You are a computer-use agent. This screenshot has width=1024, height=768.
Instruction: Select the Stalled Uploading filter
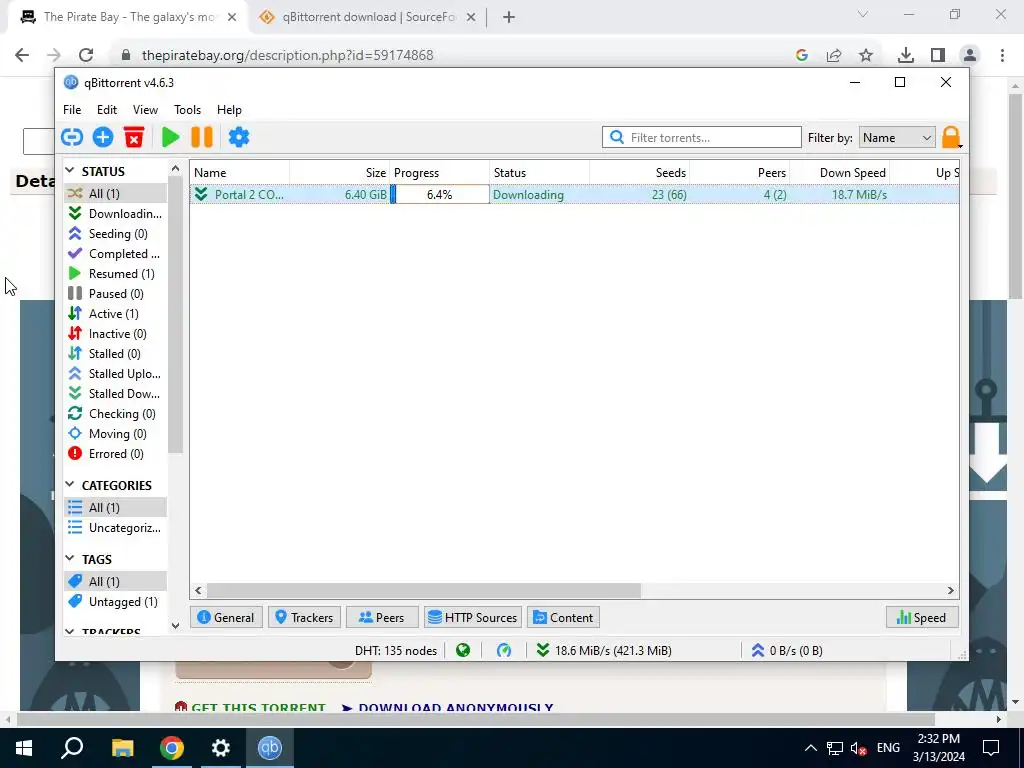[115, 374]
